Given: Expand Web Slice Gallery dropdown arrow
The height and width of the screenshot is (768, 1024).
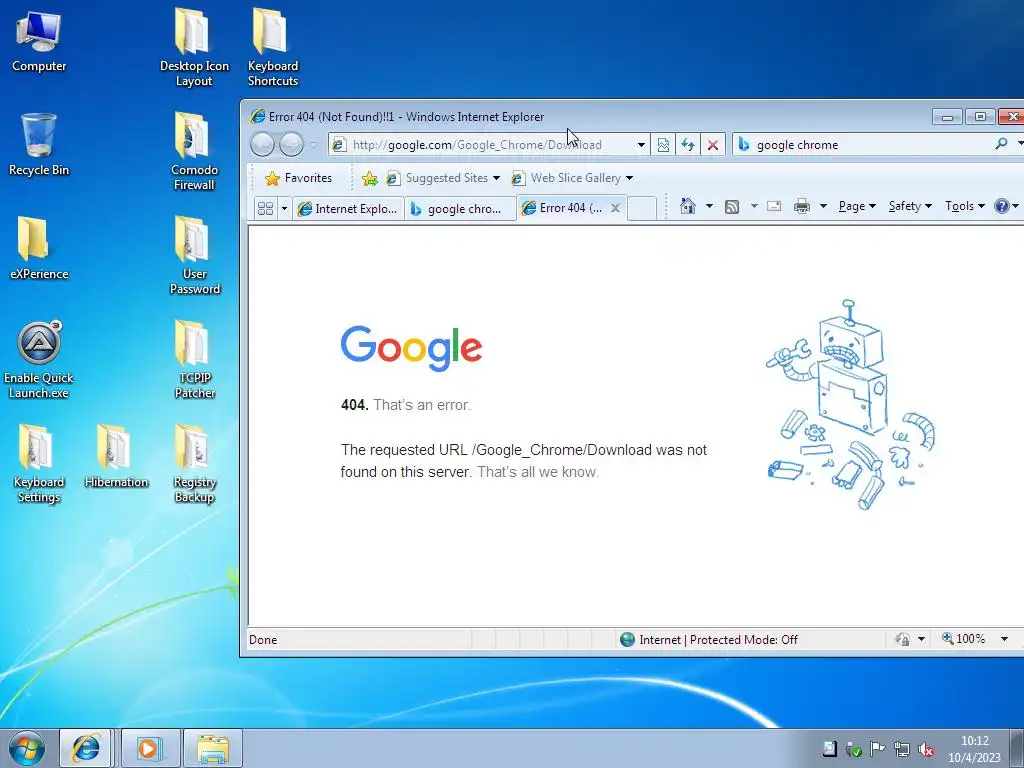Looking at the screenshot, I should pos(630,178).
